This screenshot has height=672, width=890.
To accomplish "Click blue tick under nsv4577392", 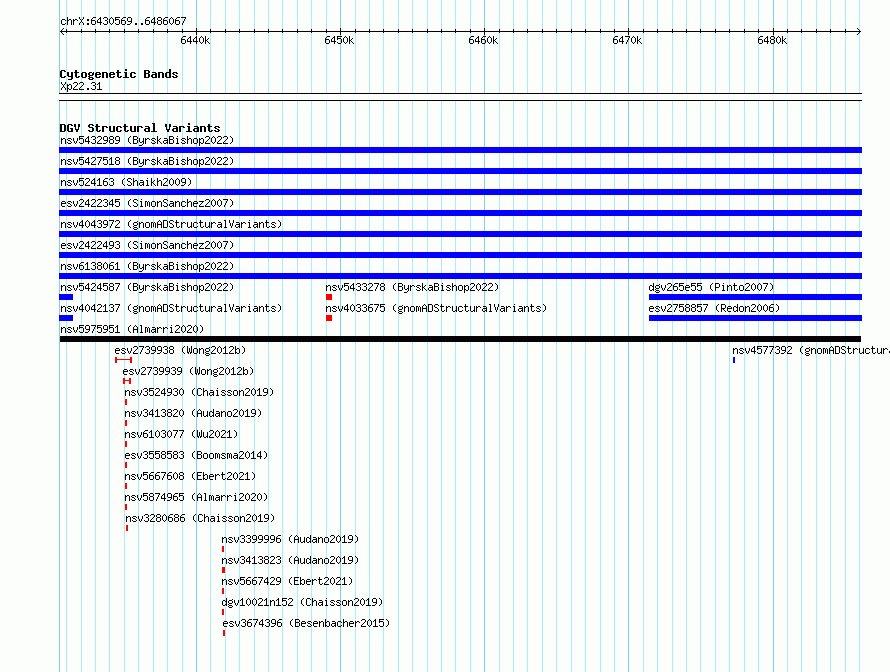I will (x=734, y=360).
